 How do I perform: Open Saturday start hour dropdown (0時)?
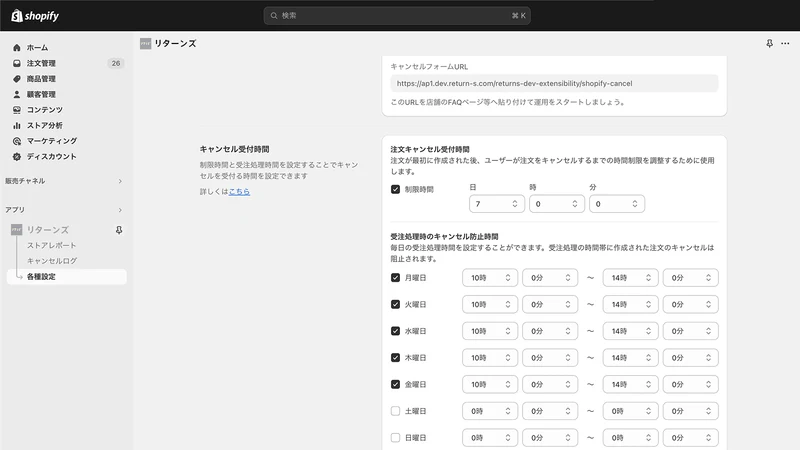(490, 411)
